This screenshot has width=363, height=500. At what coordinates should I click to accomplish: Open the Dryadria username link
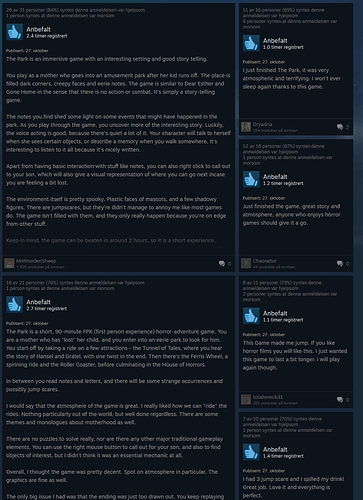point(262,124)
